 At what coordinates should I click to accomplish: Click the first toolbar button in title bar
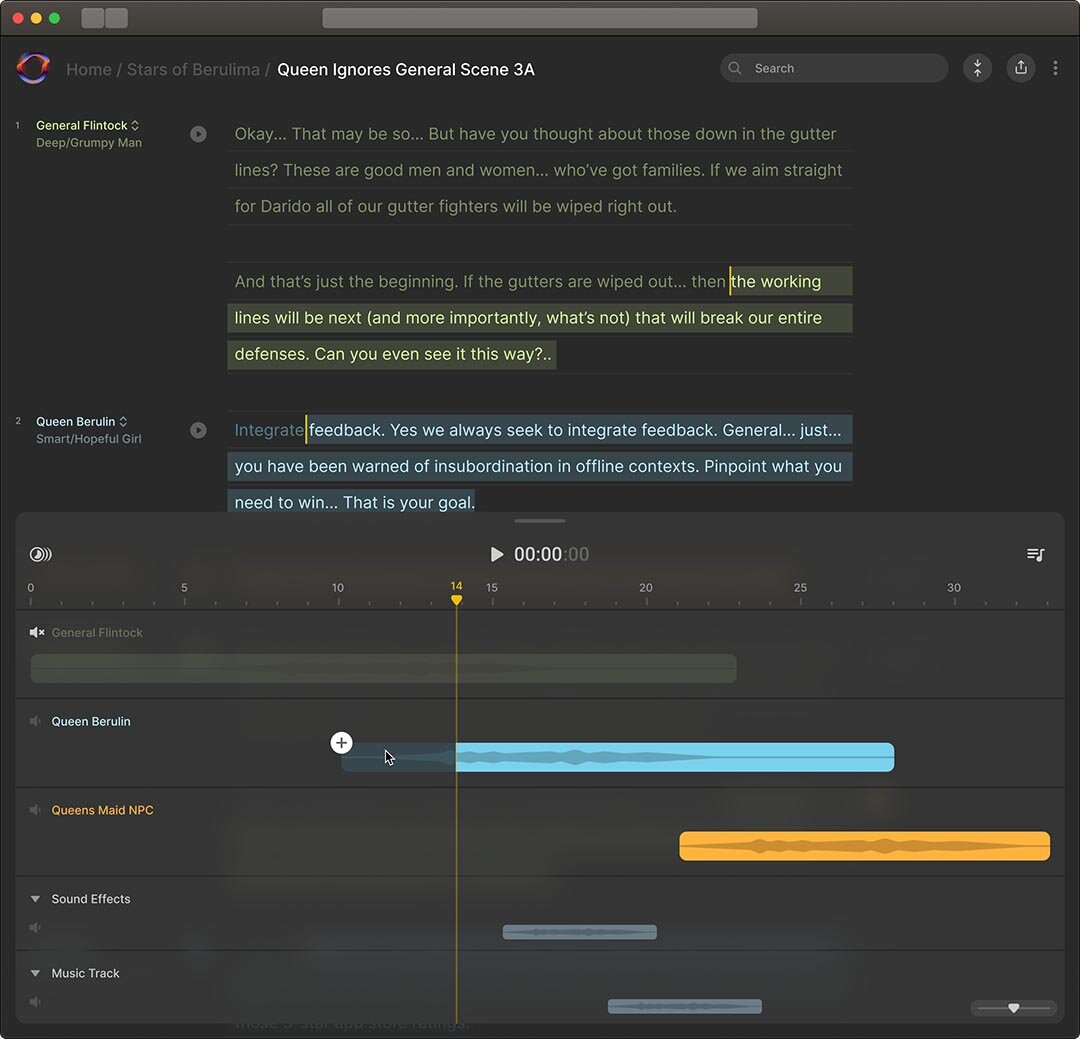[x=92, y=18]
